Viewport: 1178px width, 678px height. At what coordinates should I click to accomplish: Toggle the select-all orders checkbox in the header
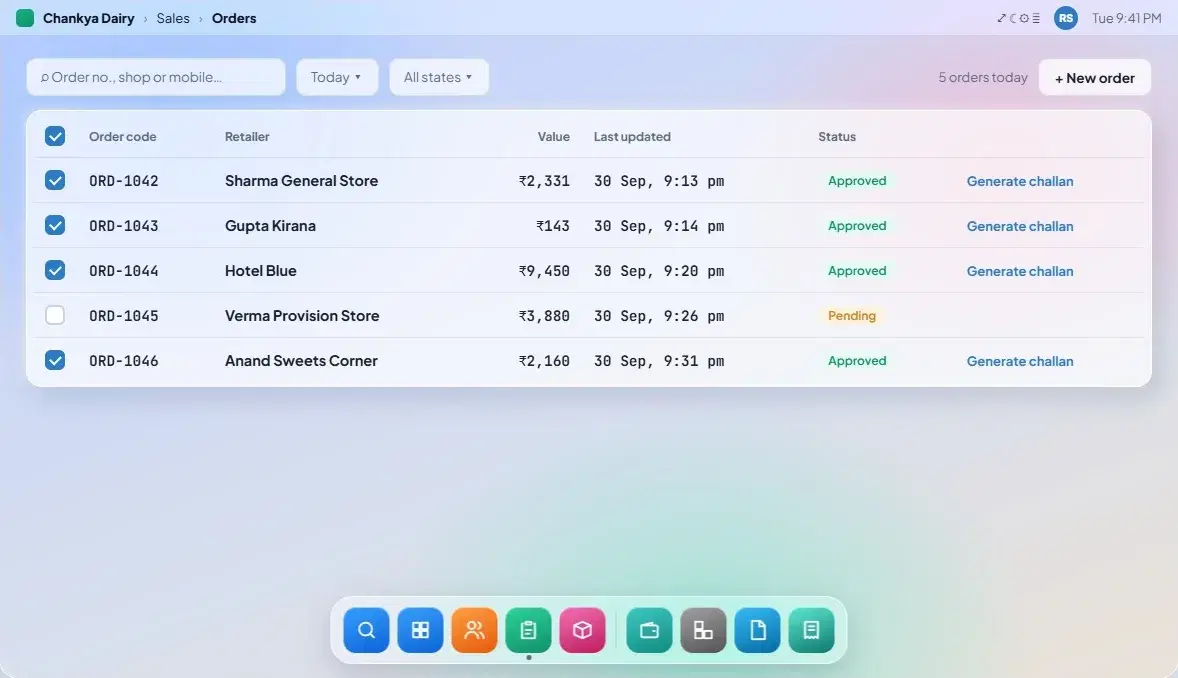(55, 136)
